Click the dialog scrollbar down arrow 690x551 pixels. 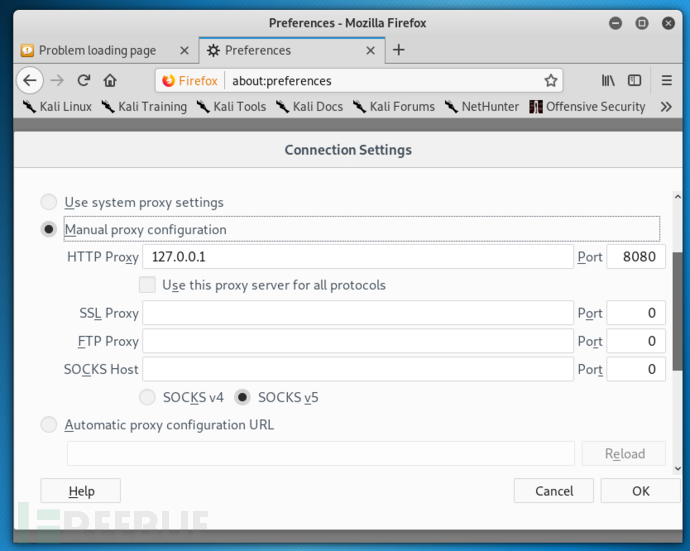coord(678,469)
